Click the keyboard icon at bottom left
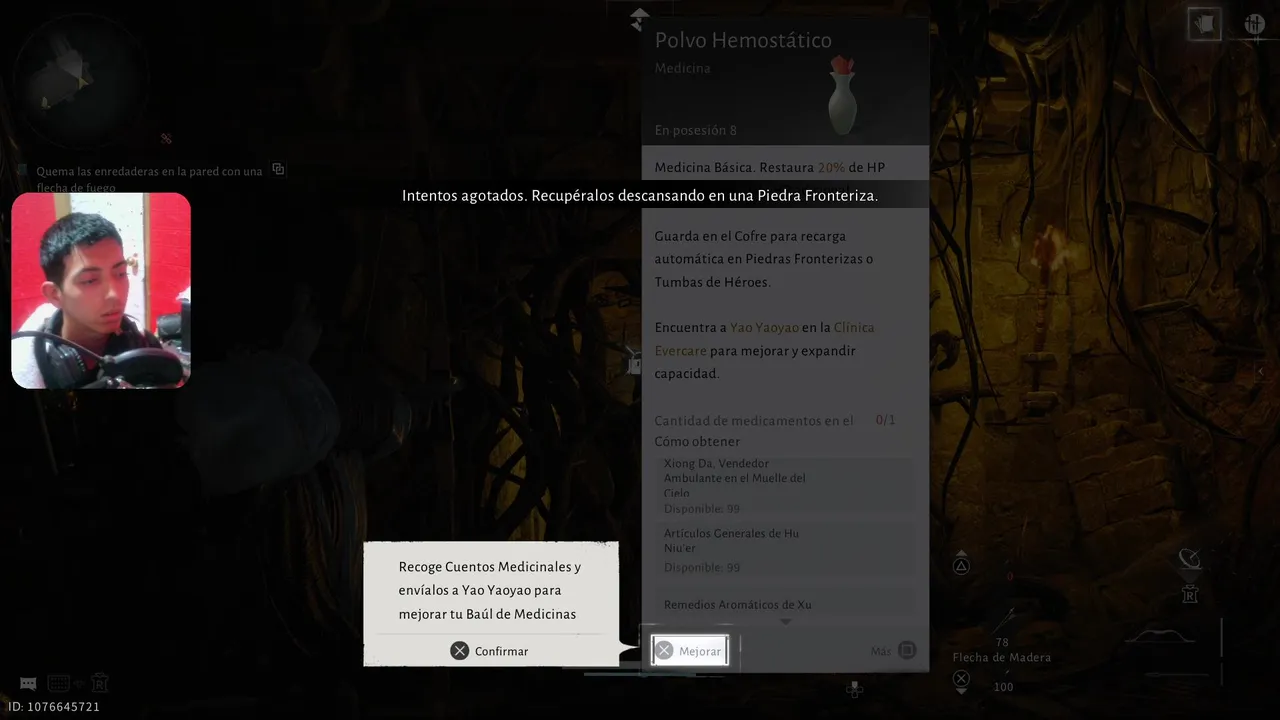 [58, 684]
